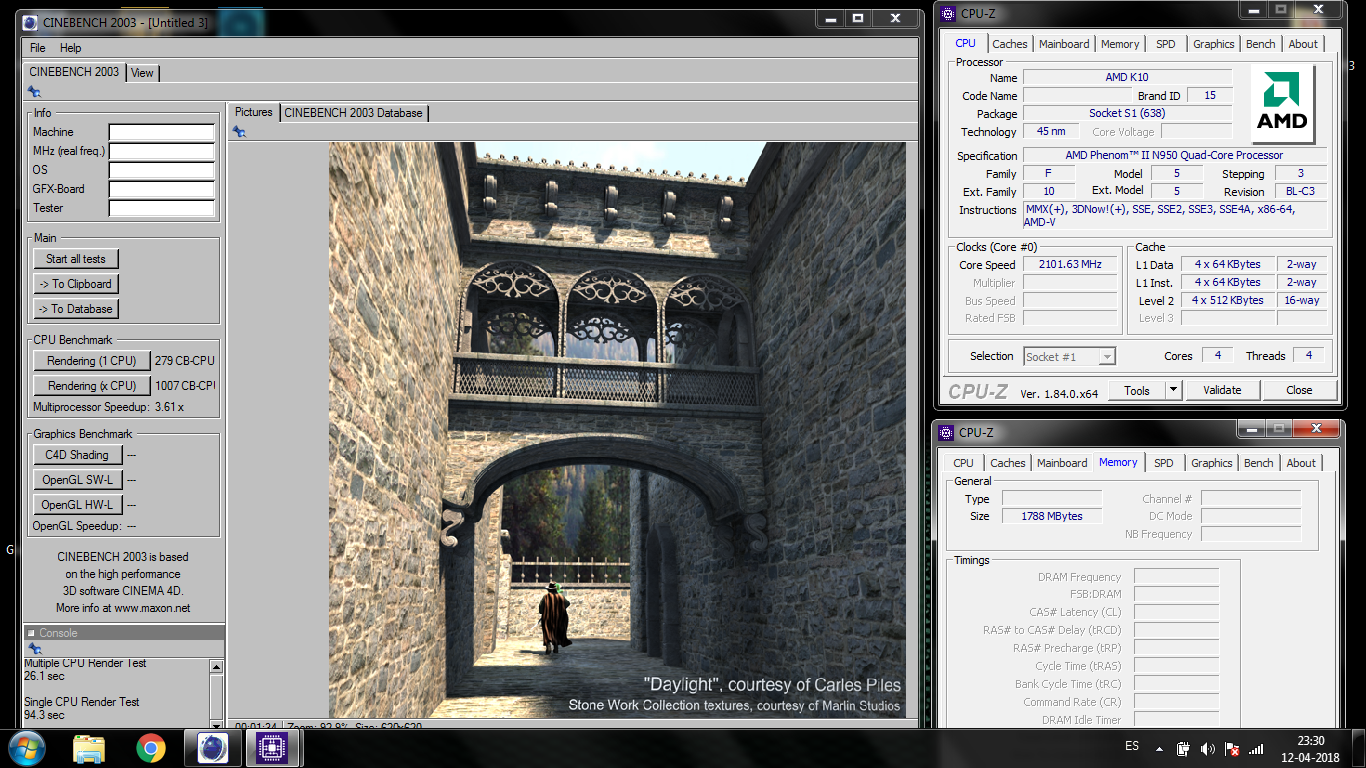
Task: Open the Action Center flag icon
Action: [x=1232, y=748]
